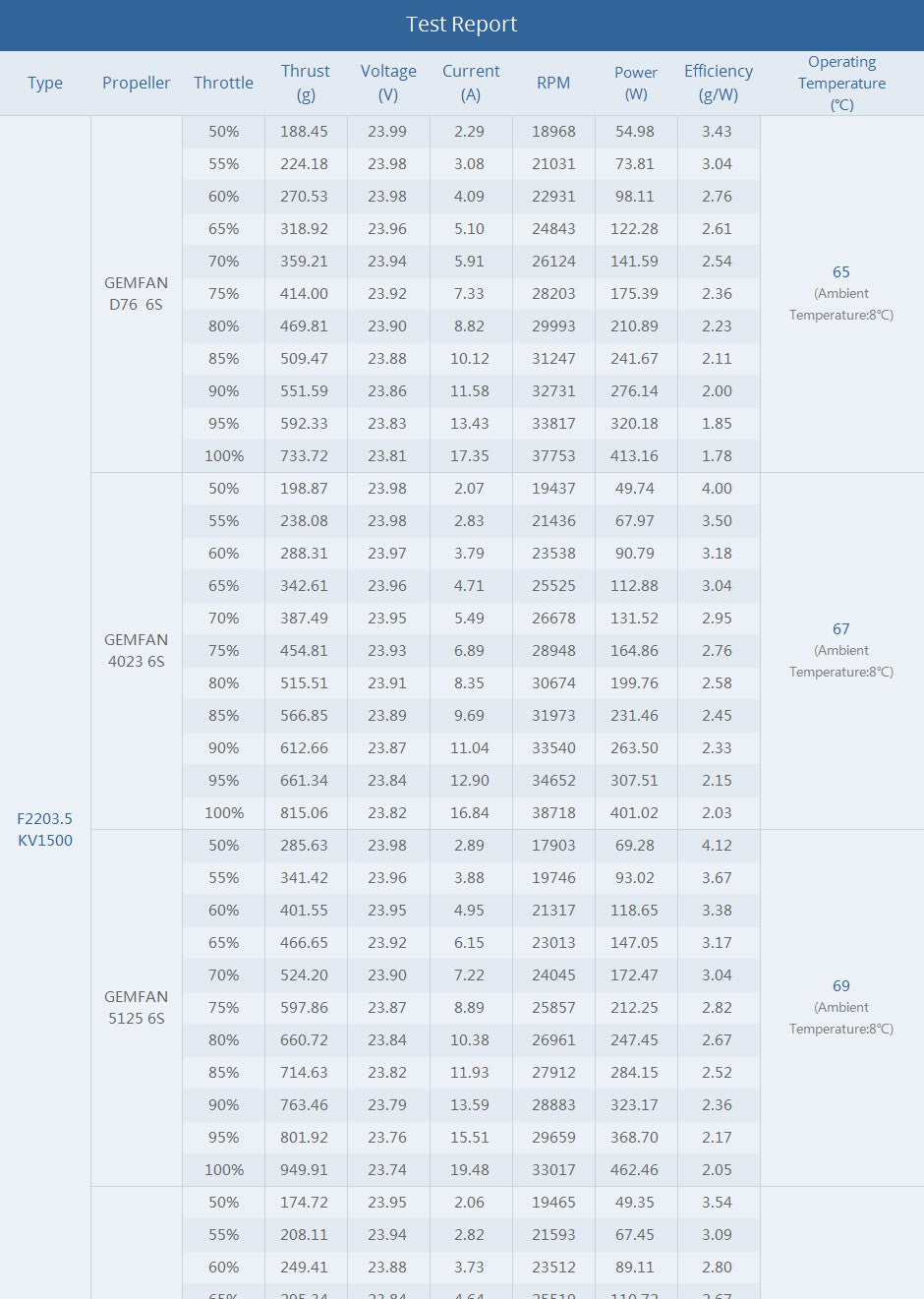This screenshot has width=924, height=1299.
Task: Click the operating temperature 69 cell
Action: pyautogui.click(x=841, y=986)
